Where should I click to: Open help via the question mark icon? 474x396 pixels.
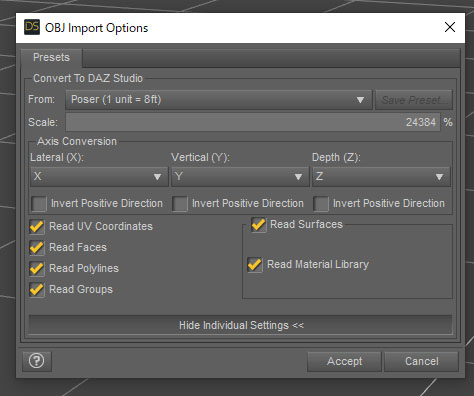coord(37,361)
